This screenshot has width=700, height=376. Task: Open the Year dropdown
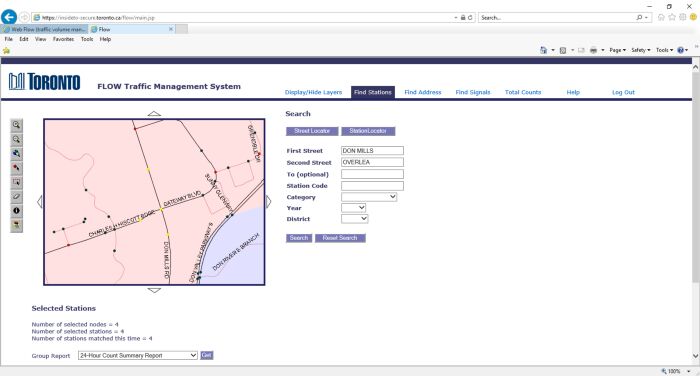click(x=354, y=208)
